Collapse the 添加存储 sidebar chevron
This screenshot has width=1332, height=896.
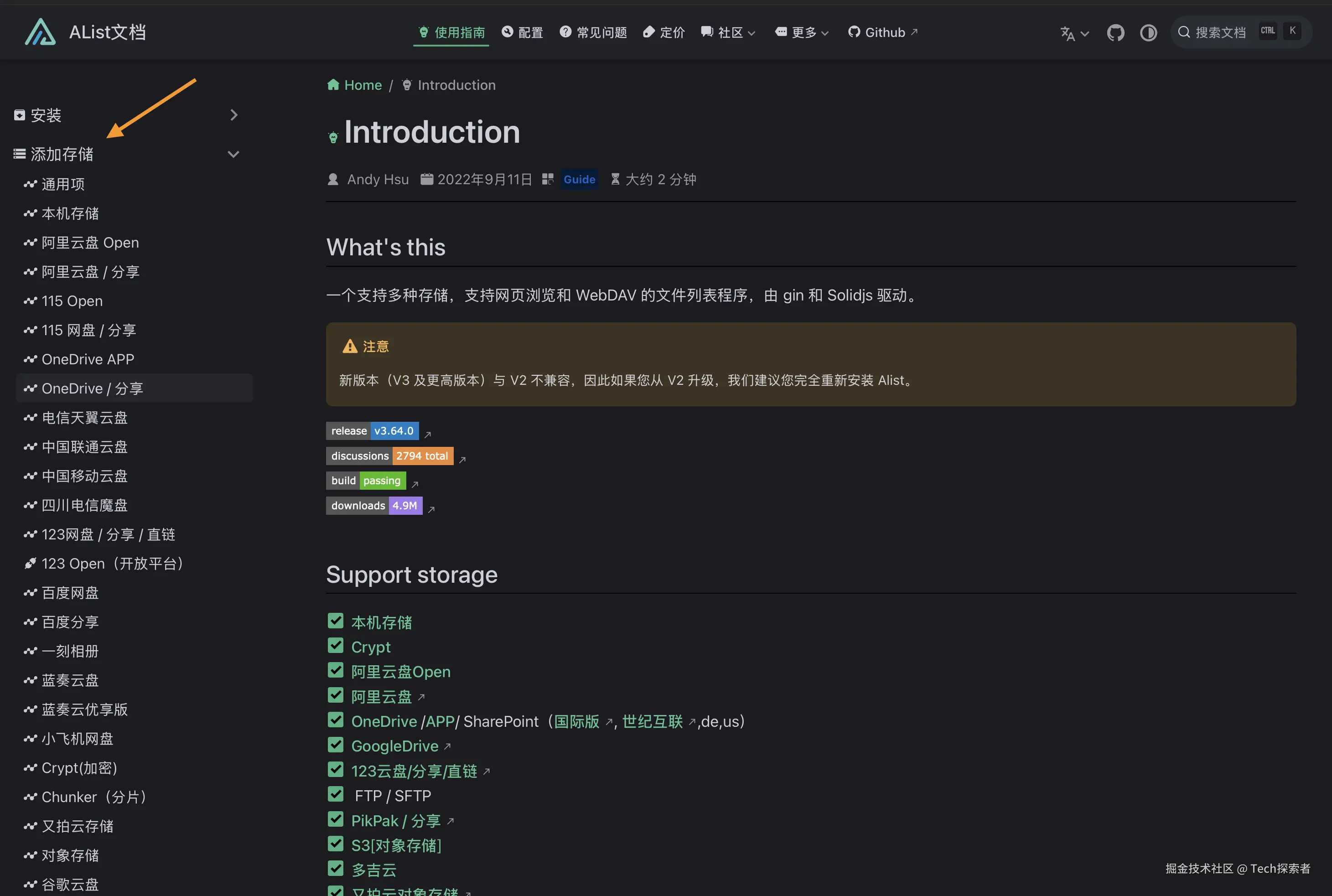click(x=234, y=154)
